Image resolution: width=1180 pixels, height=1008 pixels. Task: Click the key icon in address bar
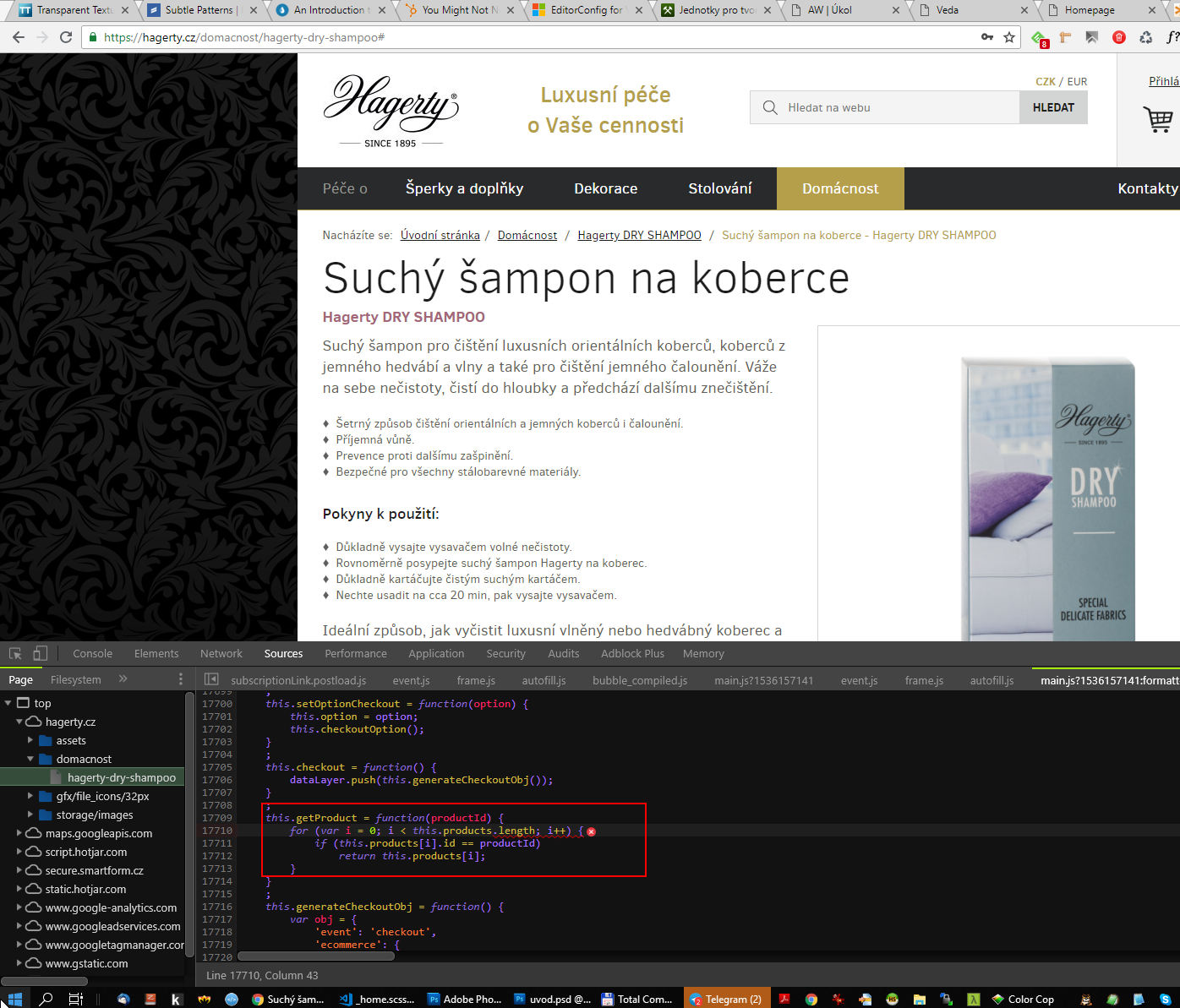[986, 37]
